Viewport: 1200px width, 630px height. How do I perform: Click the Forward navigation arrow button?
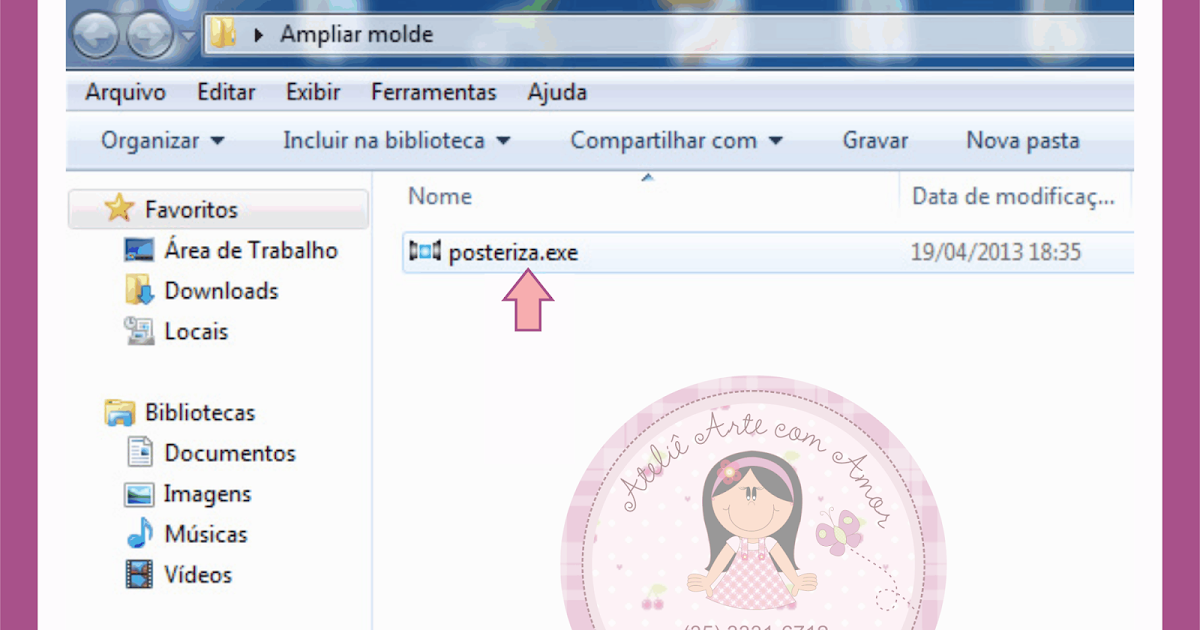pos(149,37)
